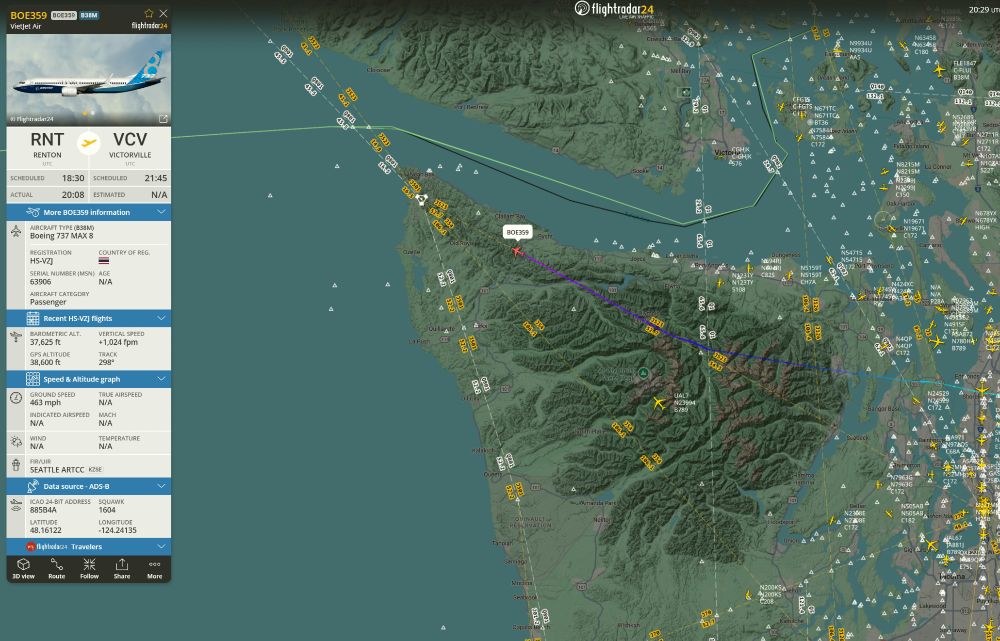Click Boeing 737 MAX 8 aircraft type text
The height and width of the screenshot is (641, 1000).
[x=61, y=236]
